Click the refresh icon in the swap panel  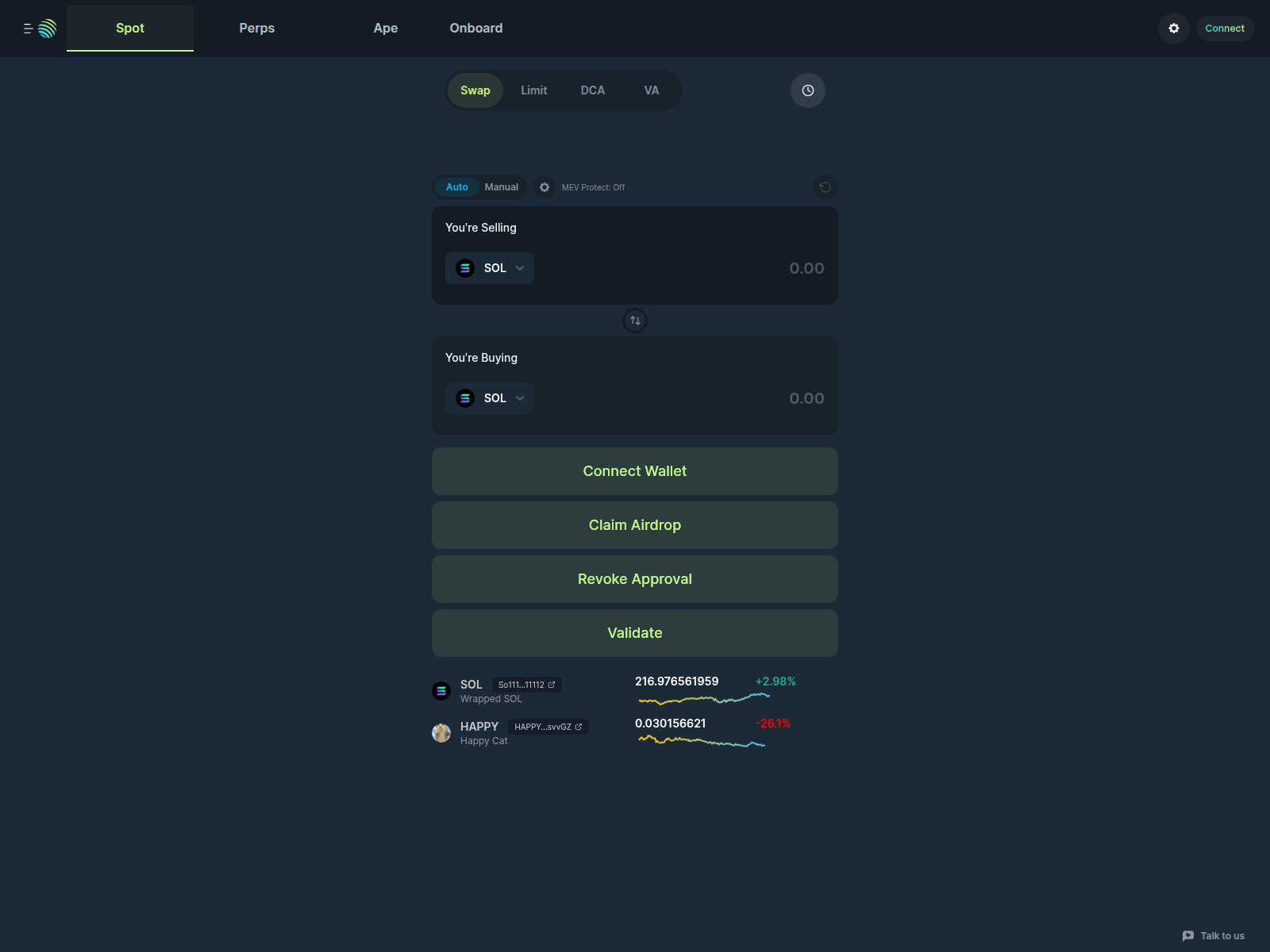[825, 186]
